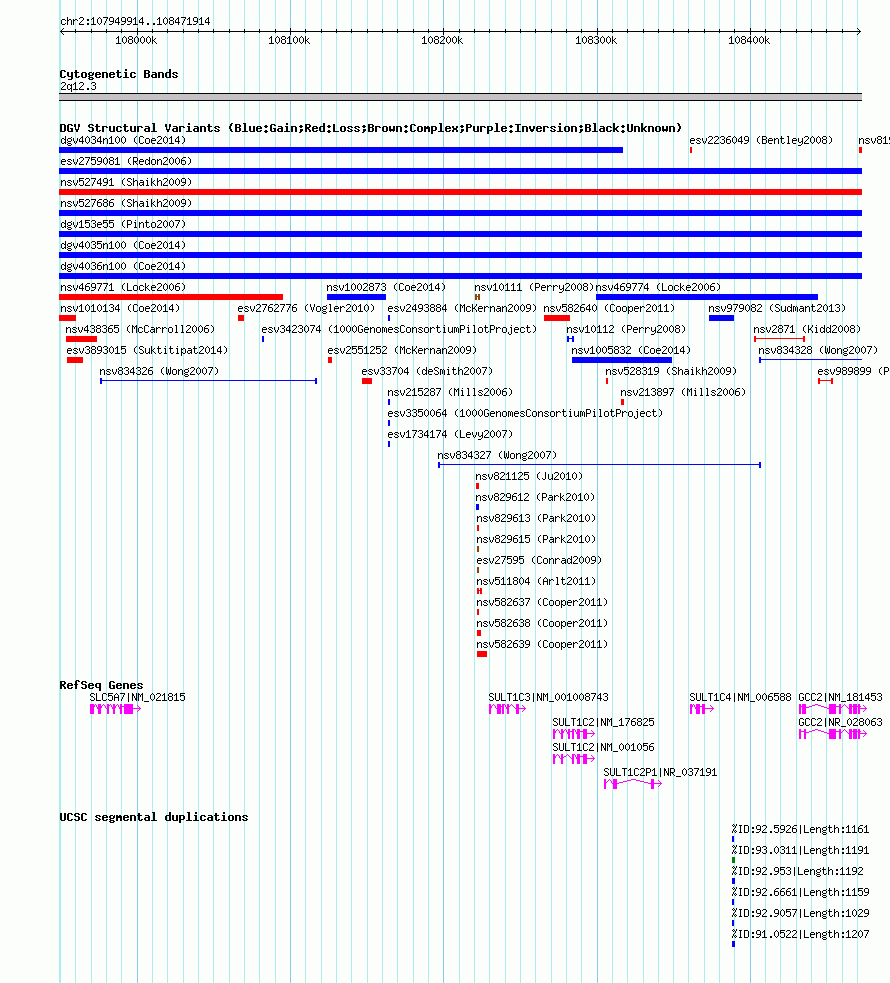
Task: Click the nsv834327 (Wong2007) interval line
Action: point(600,465)
